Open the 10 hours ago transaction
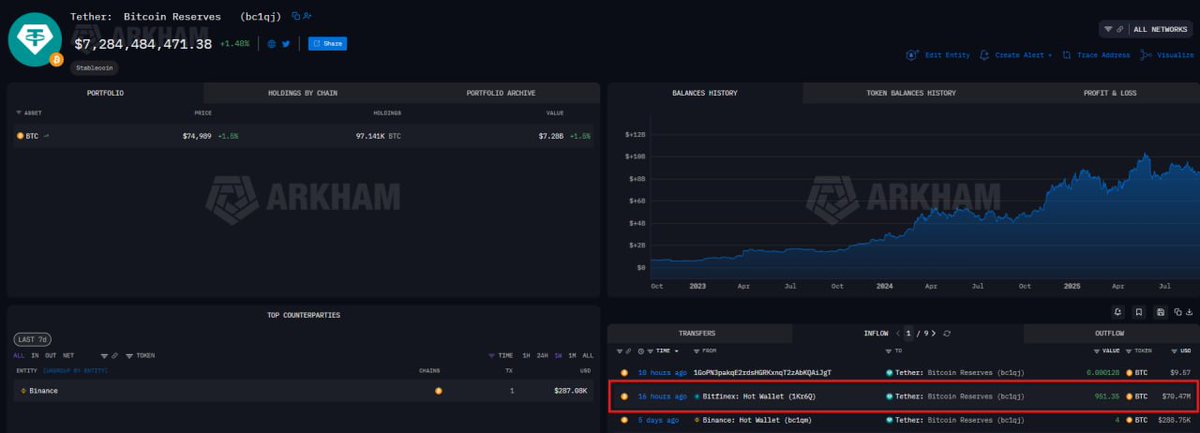Viewport: 1200px width, 433px height. click(662, 372)
